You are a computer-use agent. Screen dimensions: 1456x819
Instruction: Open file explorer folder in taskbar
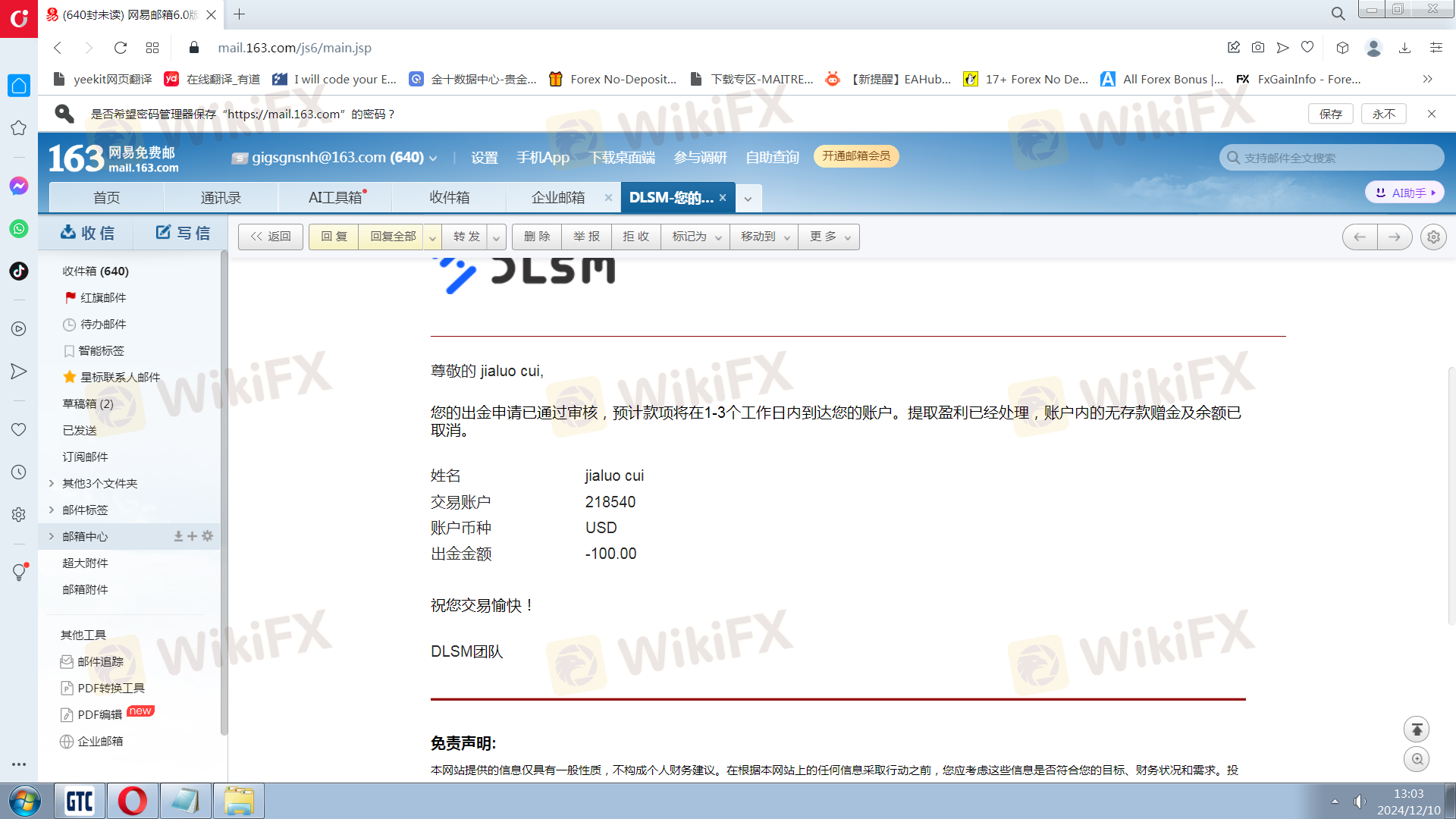pos(239,801)
